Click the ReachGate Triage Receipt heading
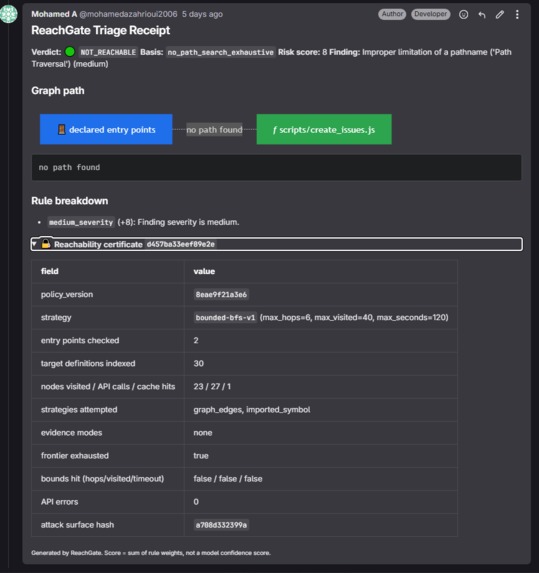Image resolution: width=539 pixels, height=573 pixels. tap(100, 30)
